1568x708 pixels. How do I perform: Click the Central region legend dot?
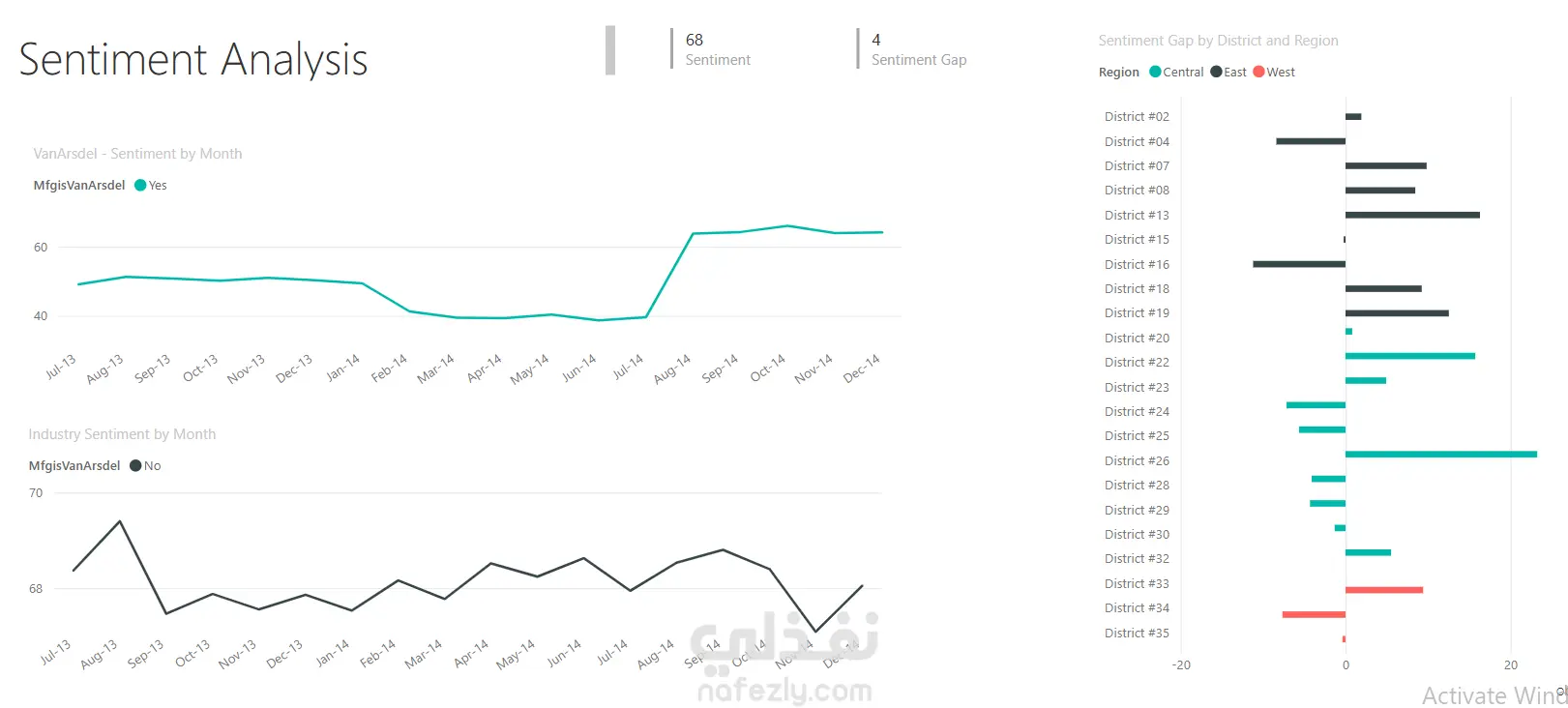(1155, 72)
